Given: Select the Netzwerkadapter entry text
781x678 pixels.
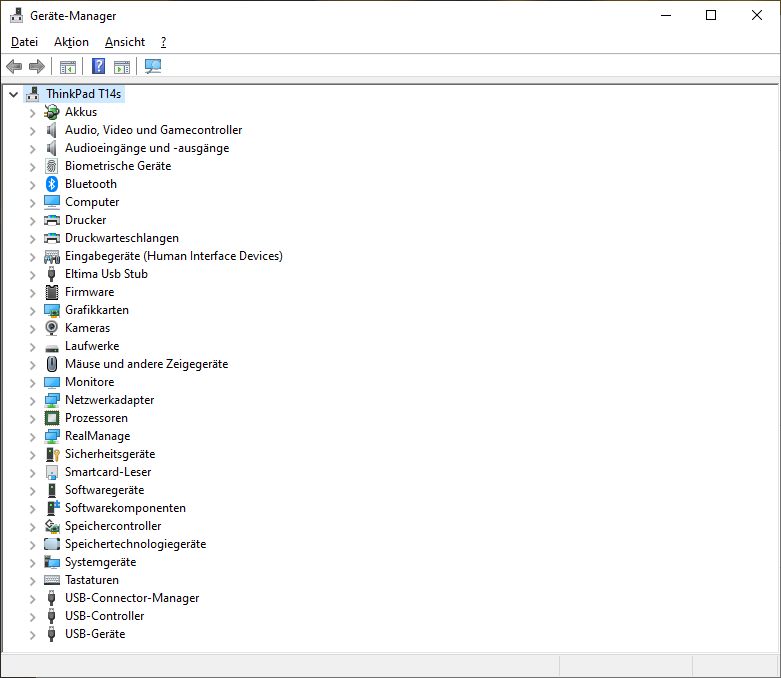Looking at the screenshot, I should point(110,400).
